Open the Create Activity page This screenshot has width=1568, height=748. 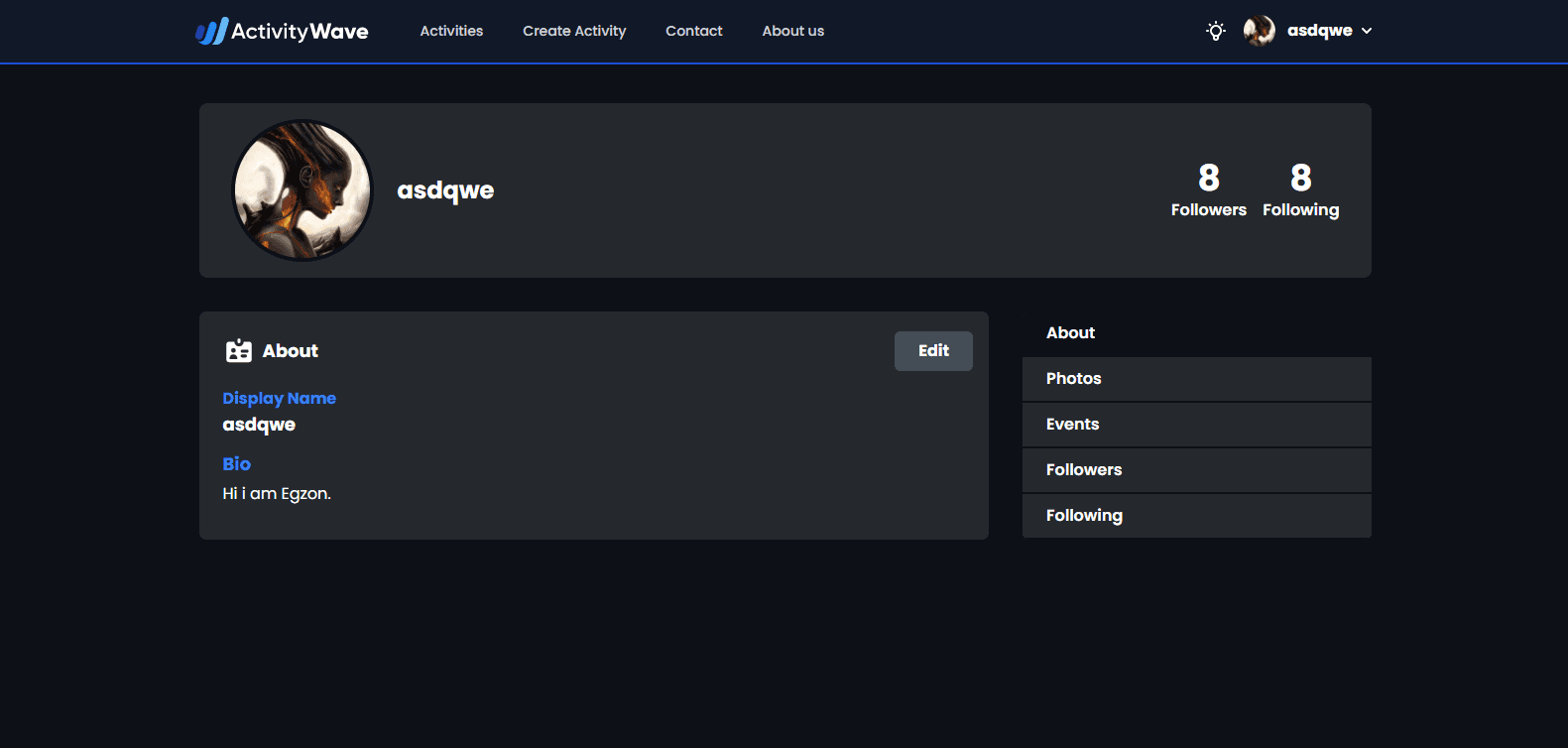point(574,31)
